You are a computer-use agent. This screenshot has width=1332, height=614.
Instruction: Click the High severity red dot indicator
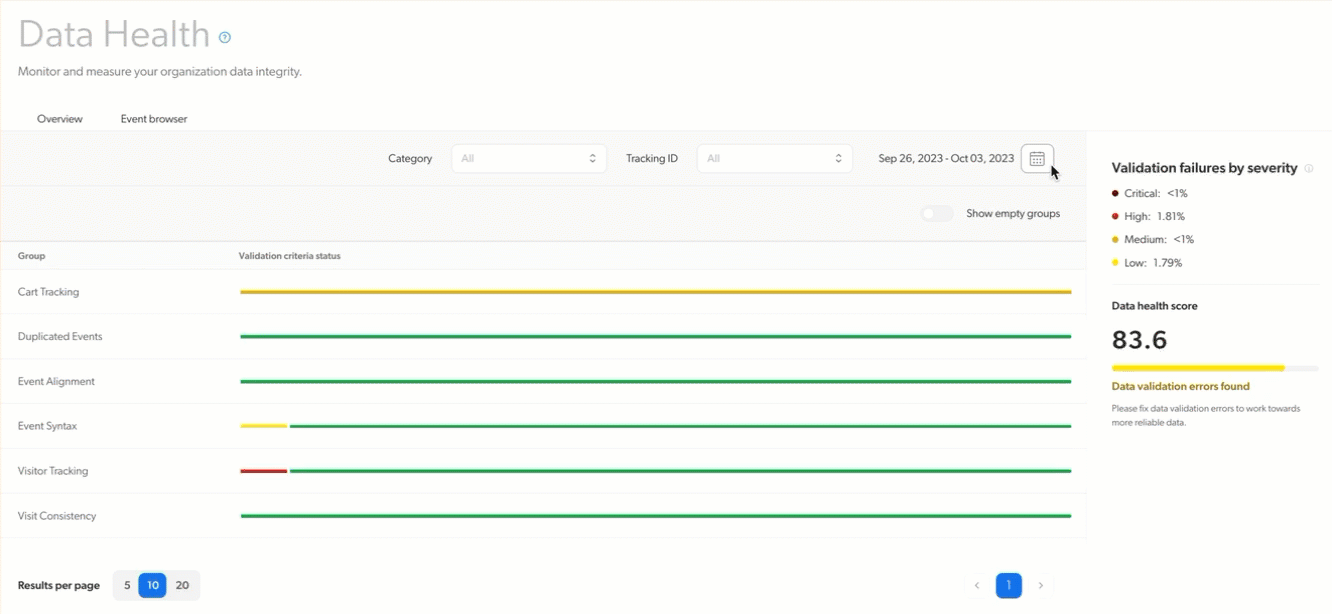(x=1118, y=216)
